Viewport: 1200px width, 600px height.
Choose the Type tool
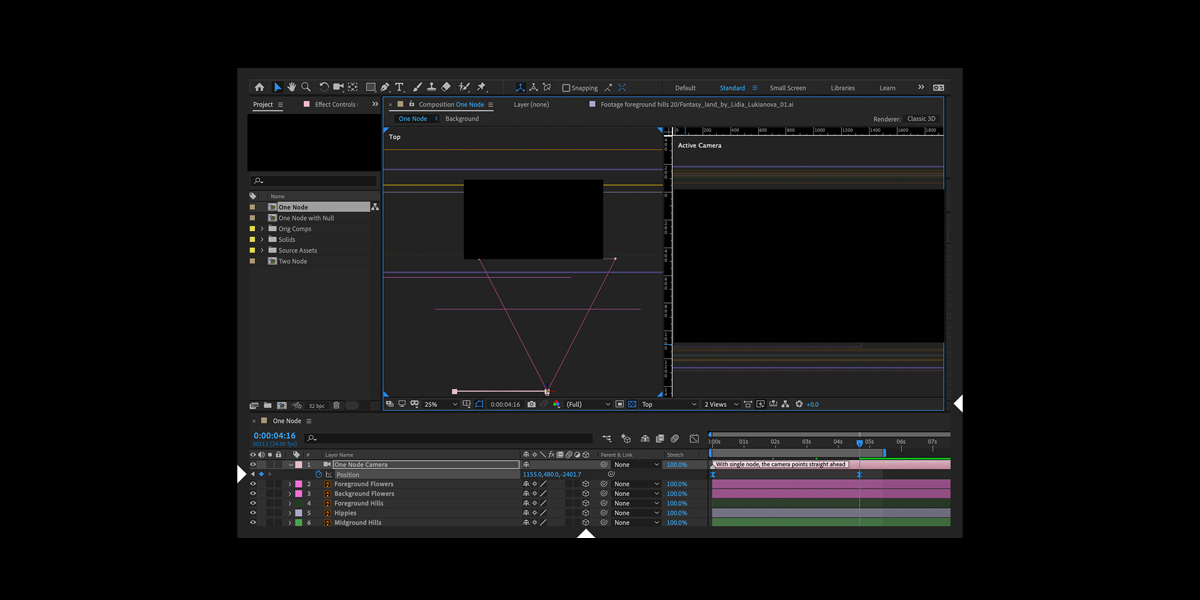pos(400,88)
